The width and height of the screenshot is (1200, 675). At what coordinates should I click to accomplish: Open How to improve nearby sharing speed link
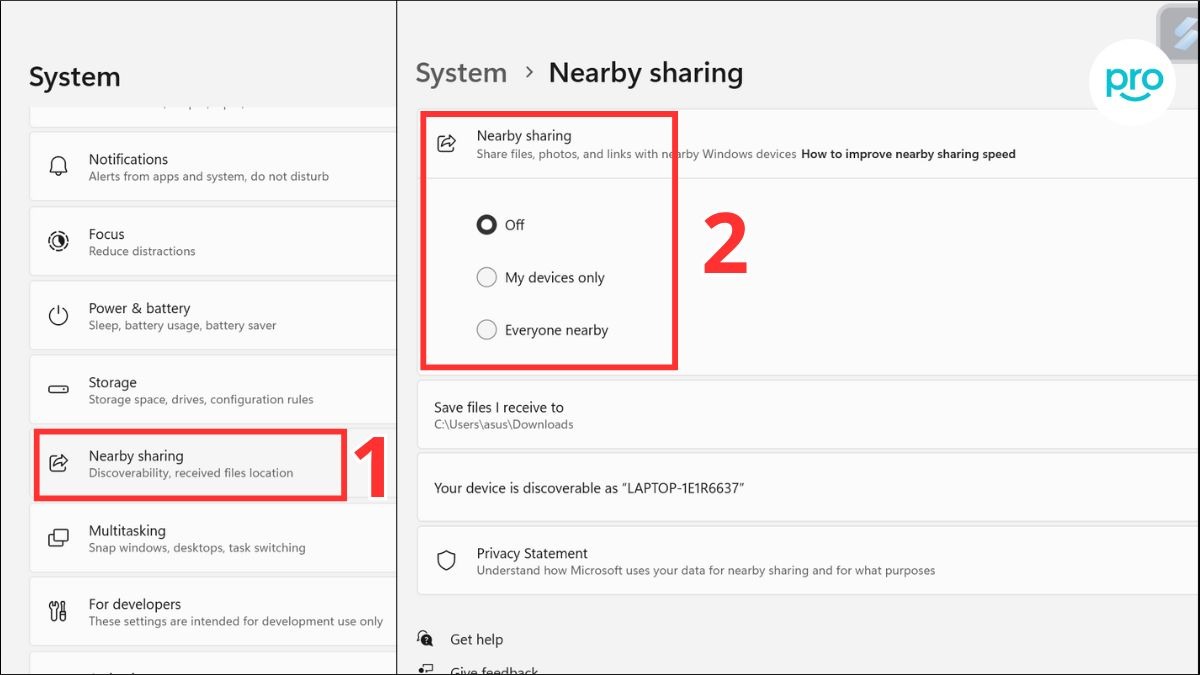(908, 154)
